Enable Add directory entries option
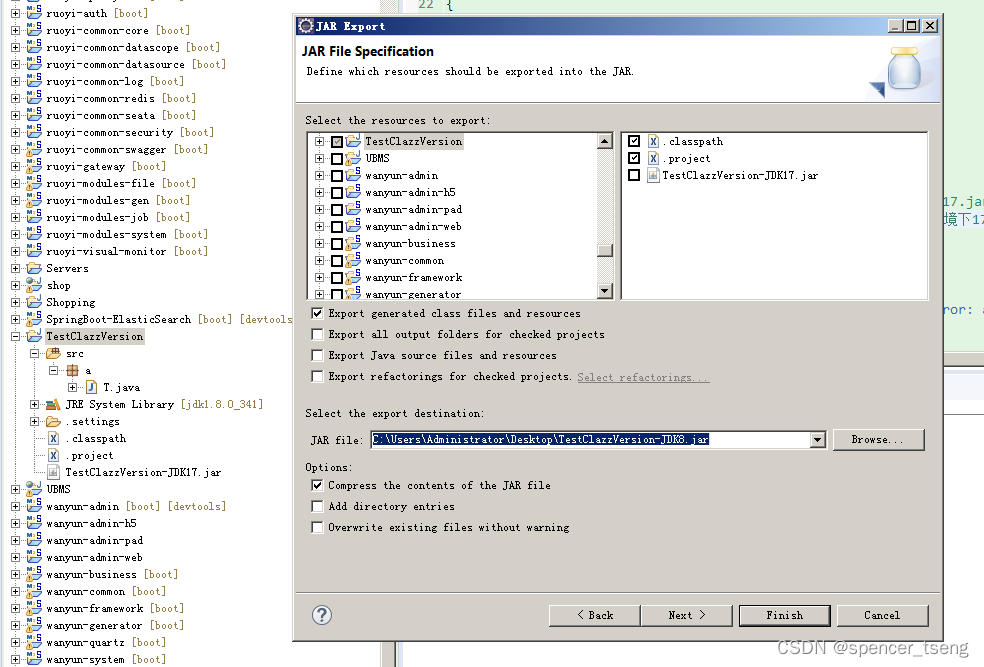Viewport: 984px width, 667px height. tap(318, 506)
